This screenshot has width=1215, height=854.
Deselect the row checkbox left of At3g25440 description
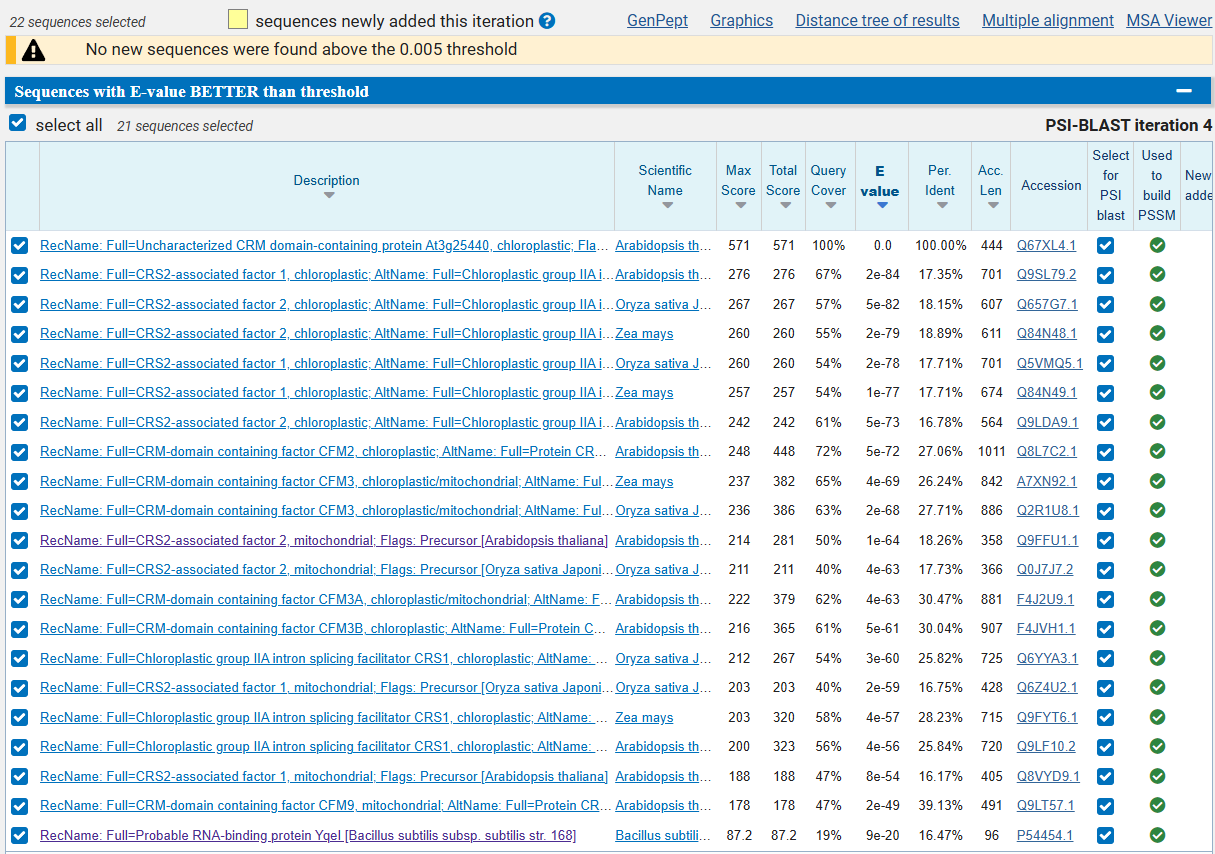[20, 245]
